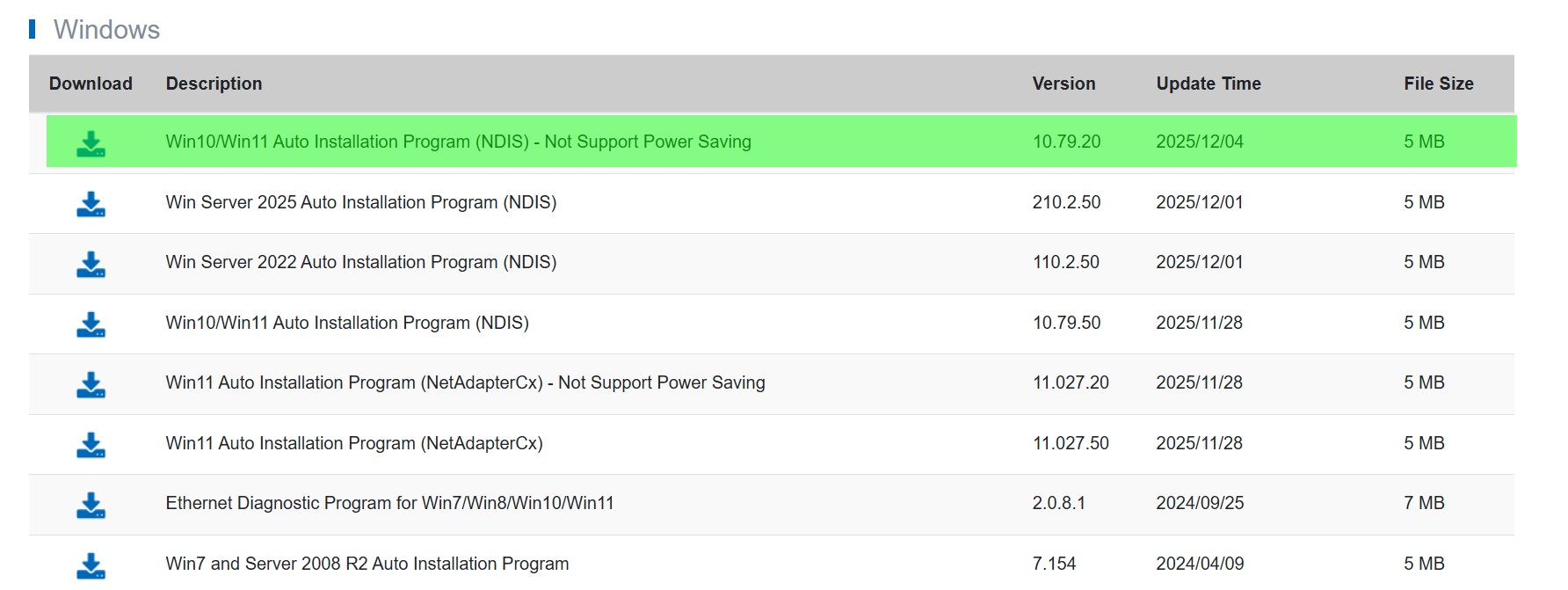Viewport: 1568px width, 590px height.
Task: Click the File Size column header
Action: coord(1438,84)
